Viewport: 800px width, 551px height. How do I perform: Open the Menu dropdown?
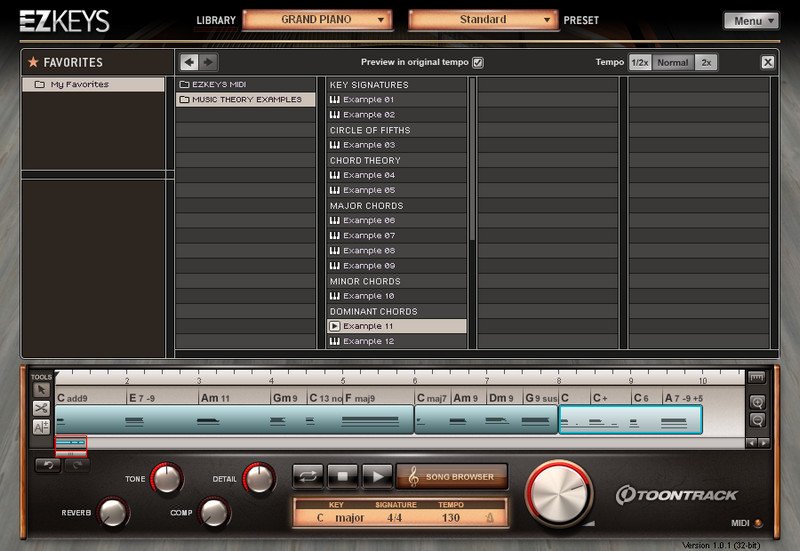coord(750,20)
